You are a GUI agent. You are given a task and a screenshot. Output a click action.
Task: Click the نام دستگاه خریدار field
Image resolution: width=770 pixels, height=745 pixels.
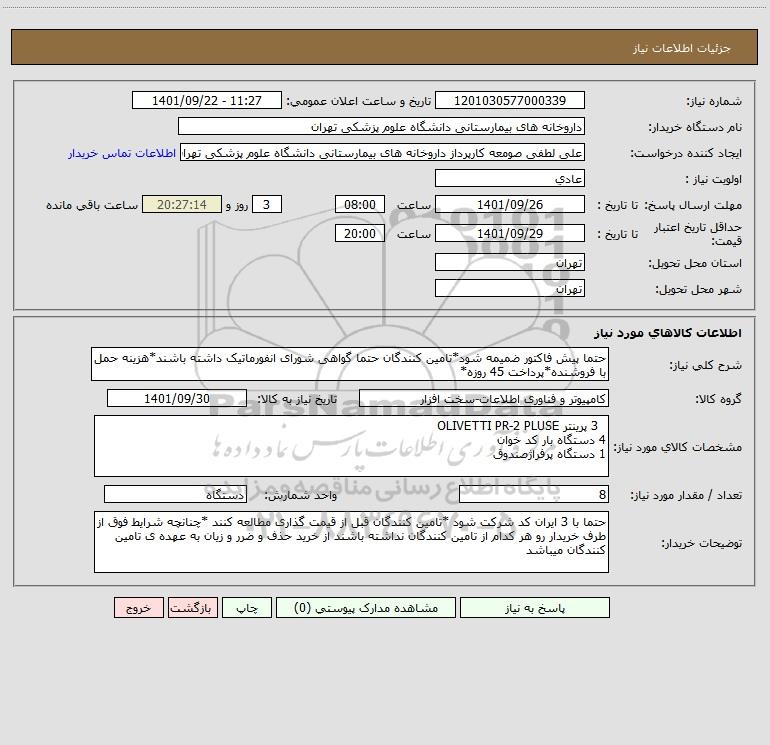pyautogui.click(x=381, y=127)
